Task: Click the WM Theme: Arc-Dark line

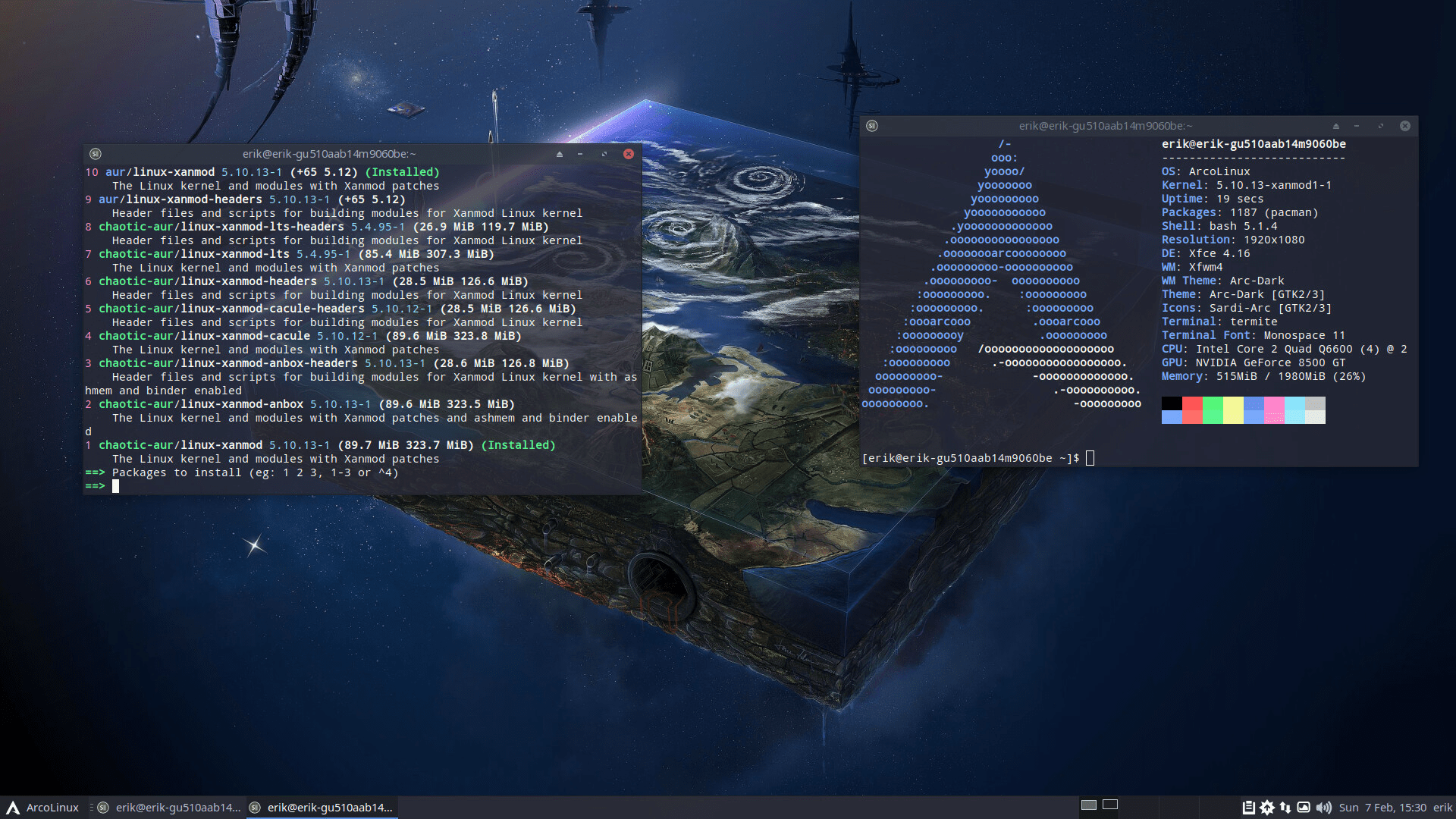Action: pos(1223,281)
